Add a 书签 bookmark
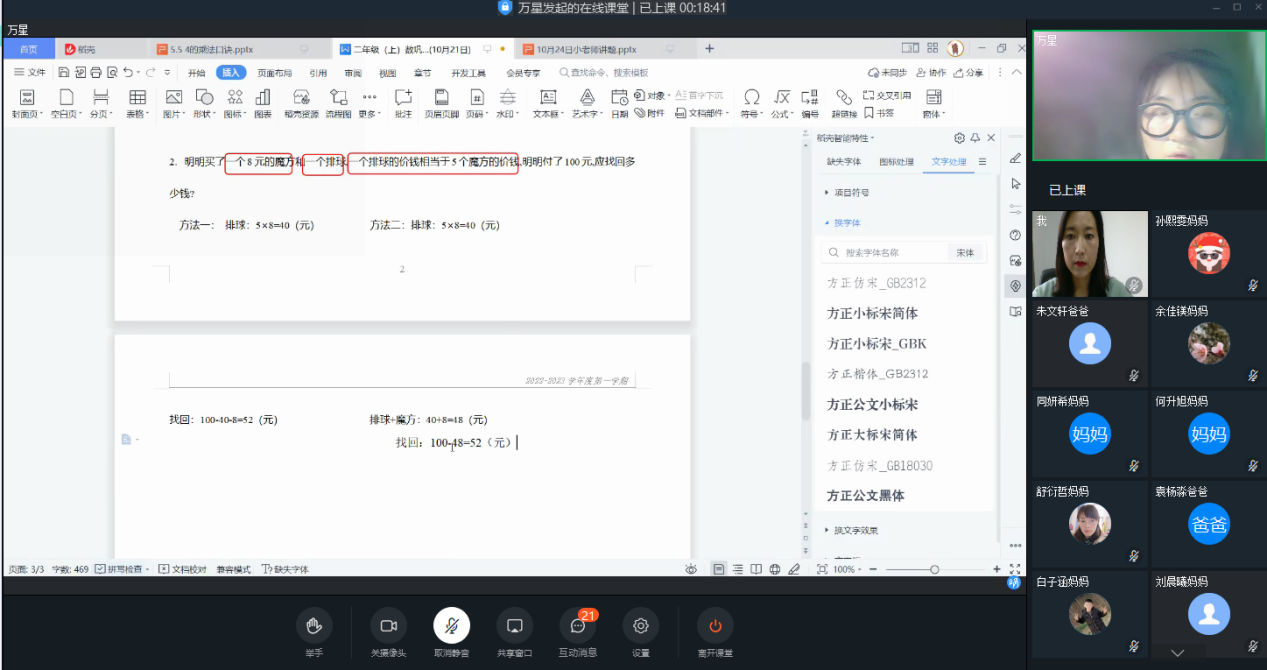The height and width of the screenshot is (670, 1267). point(879,113)
